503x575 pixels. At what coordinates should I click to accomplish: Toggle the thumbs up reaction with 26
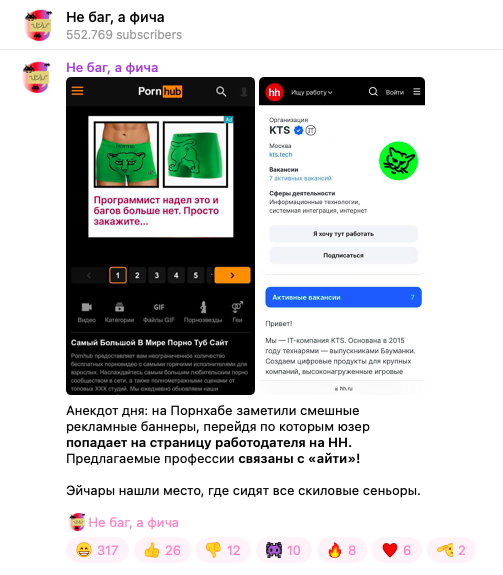162,550
